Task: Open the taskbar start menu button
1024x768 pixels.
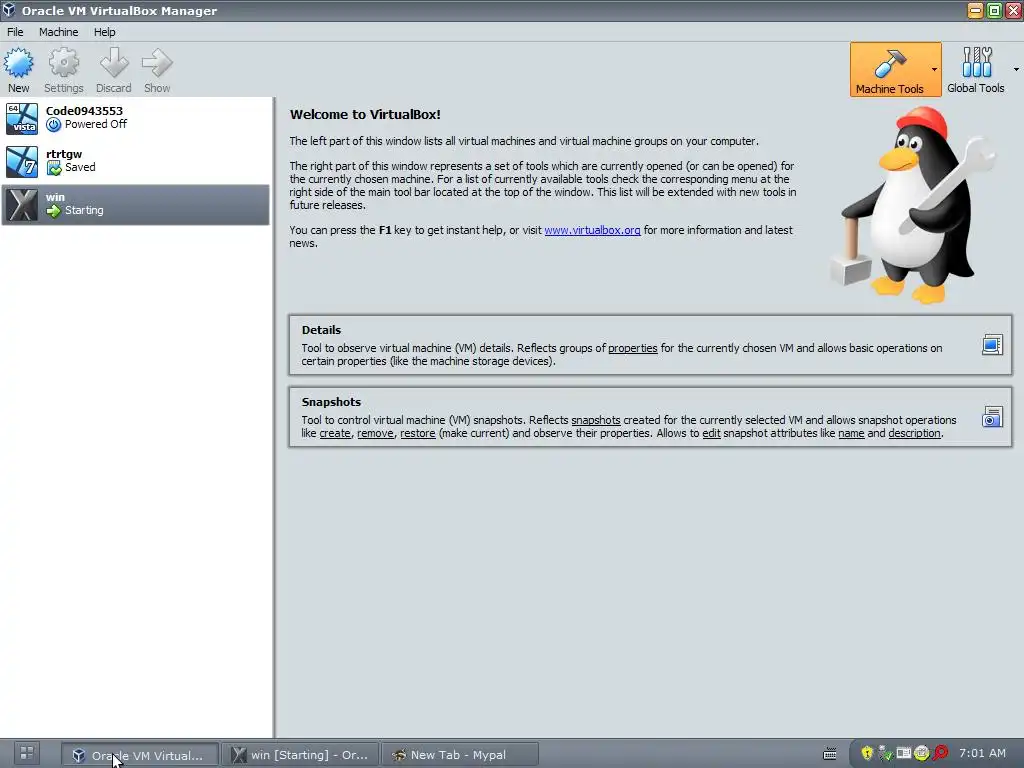Action: (27, 753)
